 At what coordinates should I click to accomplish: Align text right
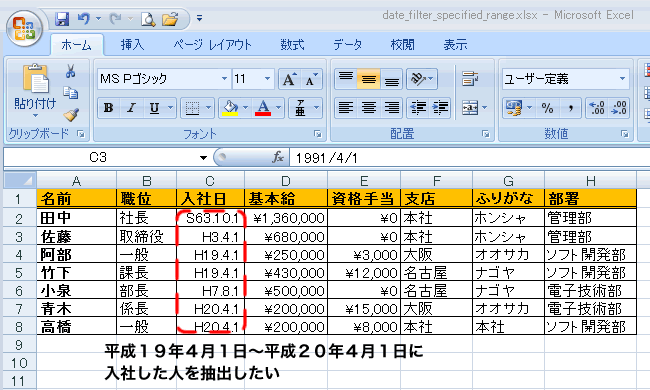[x=391, y=108]
